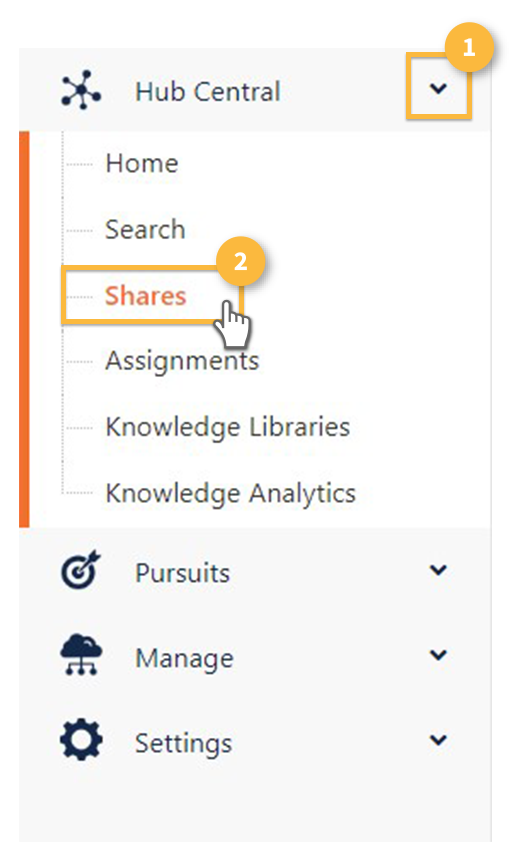Click the Pursuits target icon
Viewport: 516px width, 848px height.
pos(81,570)
